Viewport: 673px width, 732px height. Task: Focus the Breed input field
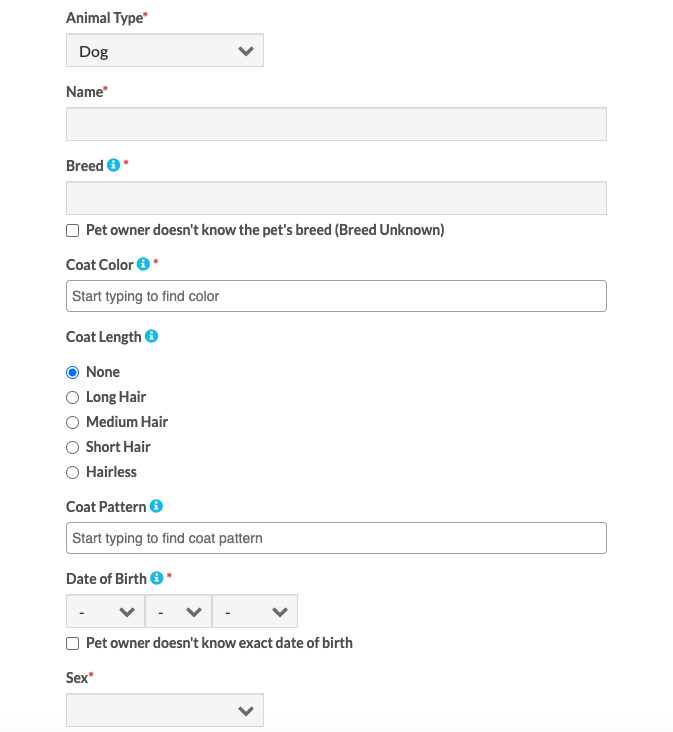point(336,198)
